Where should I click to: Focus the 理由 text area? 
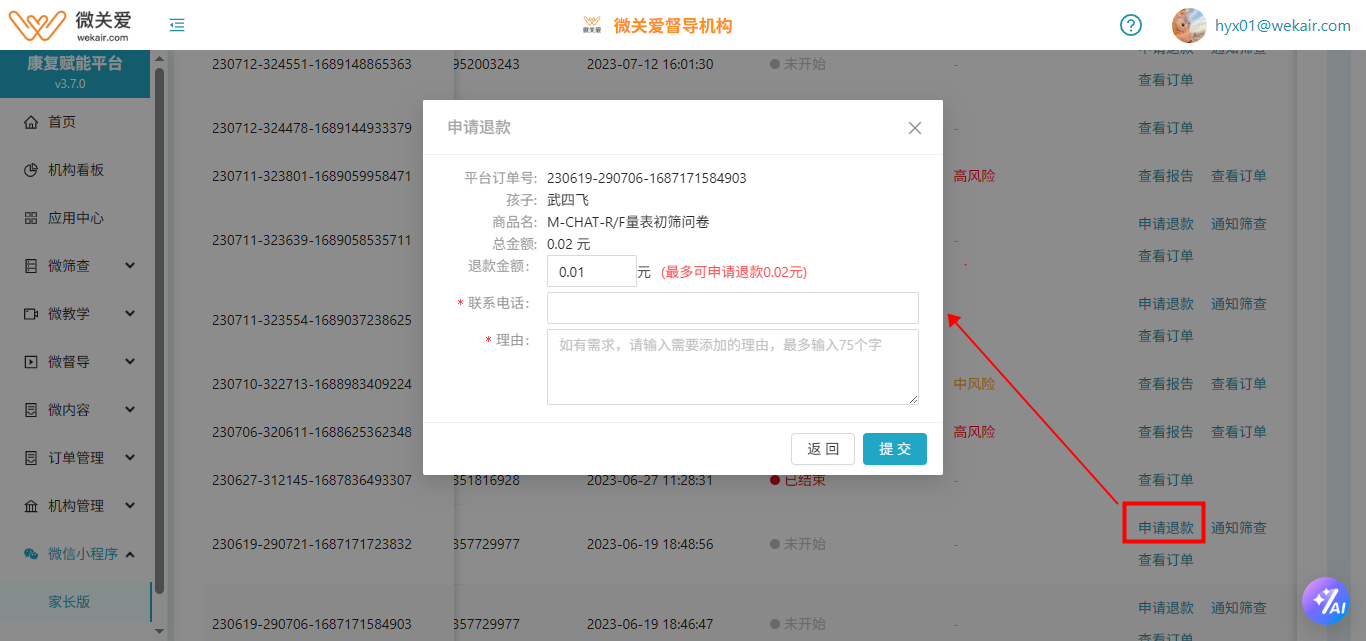click(732, 367)
